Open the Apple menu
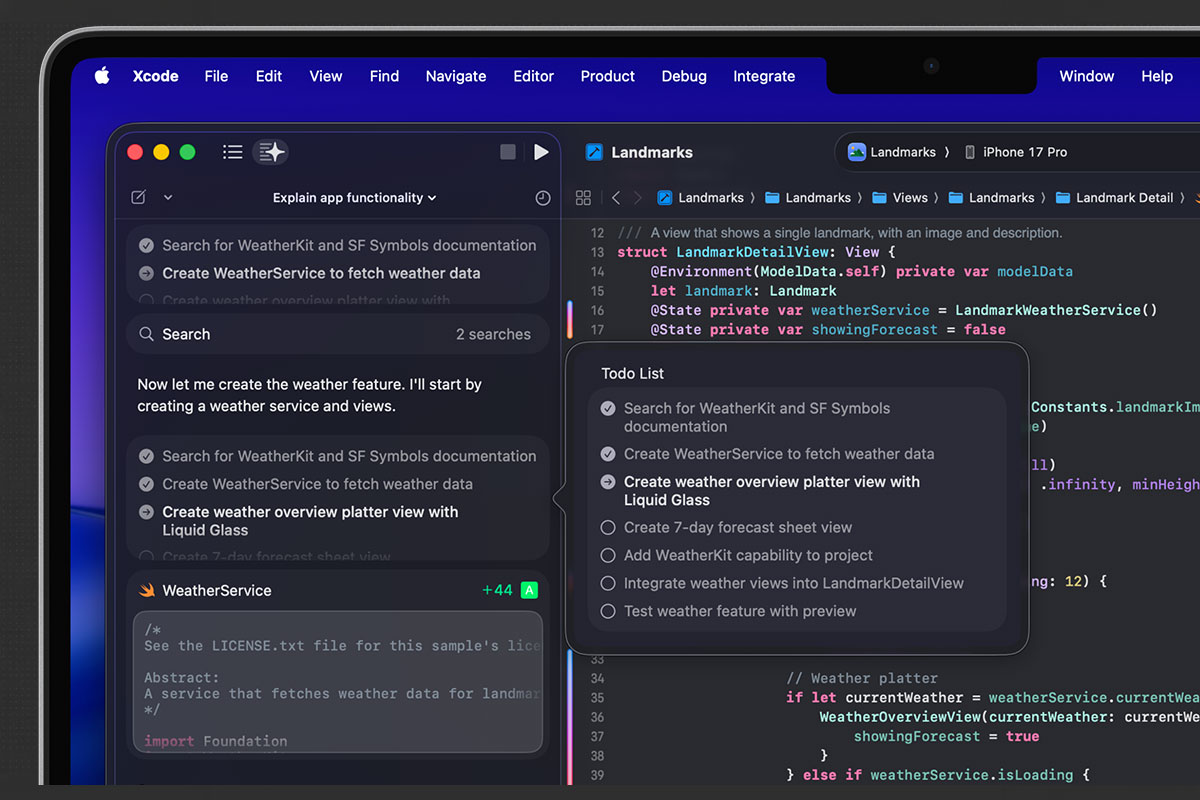Image resolution: width=1200 pixels, height=800 pixels. point(102,76)
